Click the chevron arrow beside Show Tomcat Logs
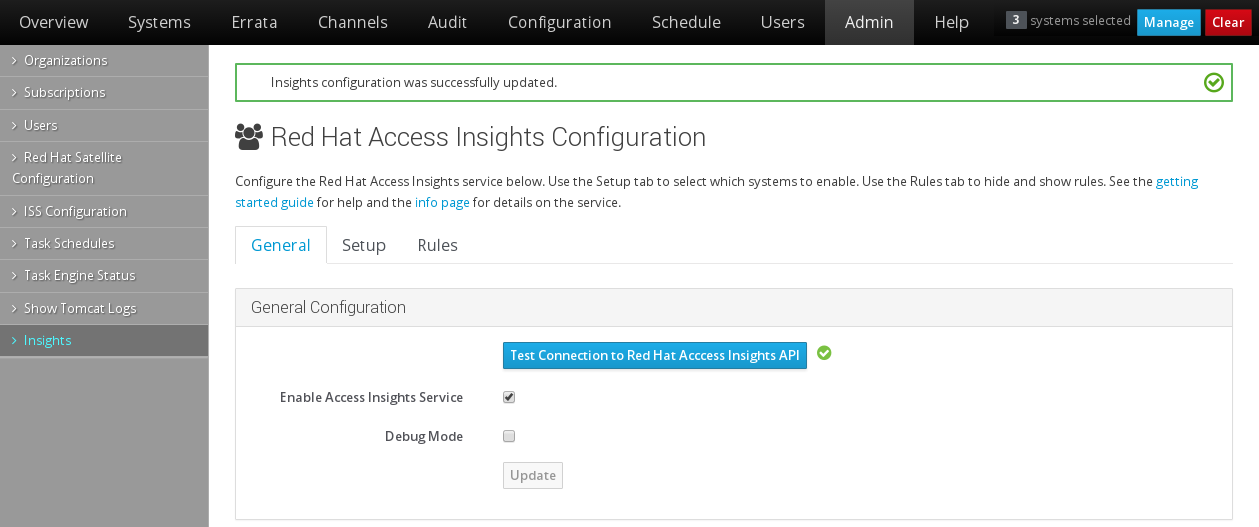 coord(15,308)
